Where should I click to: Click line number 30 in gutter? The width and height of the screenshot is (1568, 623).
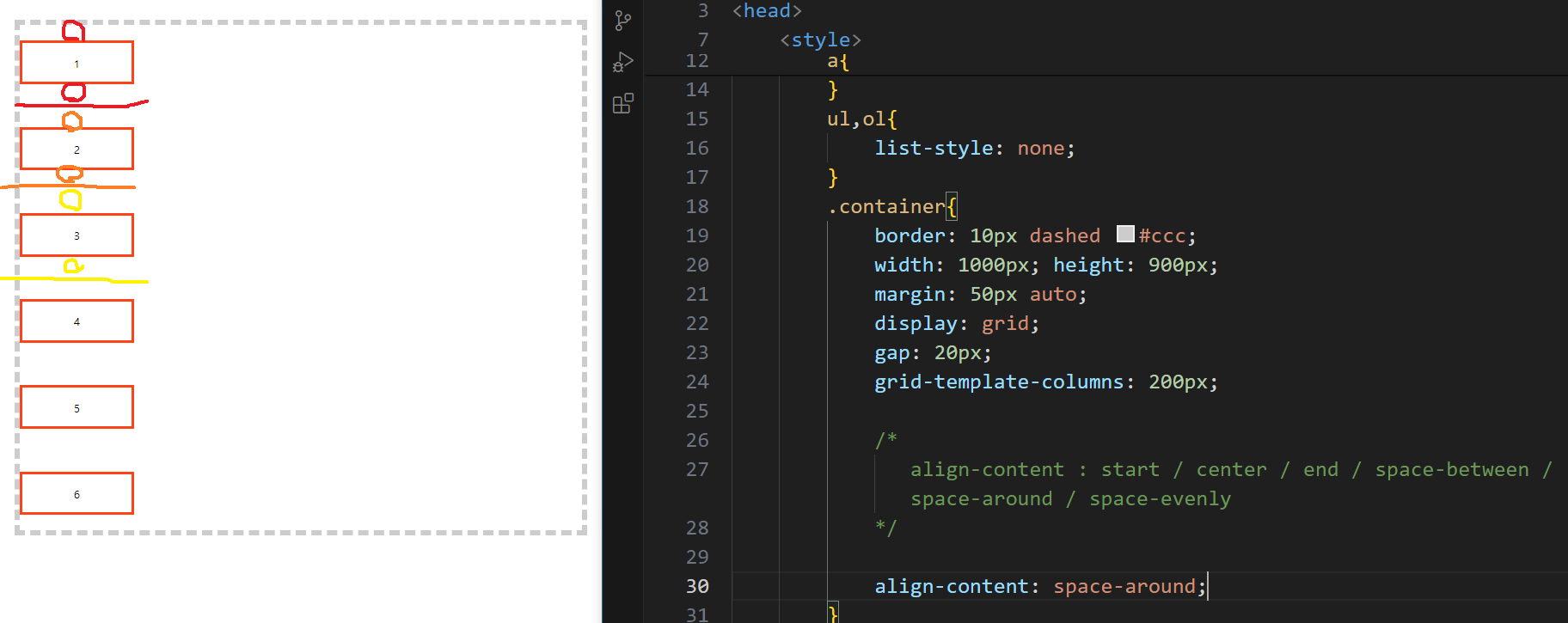tap(697, 586)
